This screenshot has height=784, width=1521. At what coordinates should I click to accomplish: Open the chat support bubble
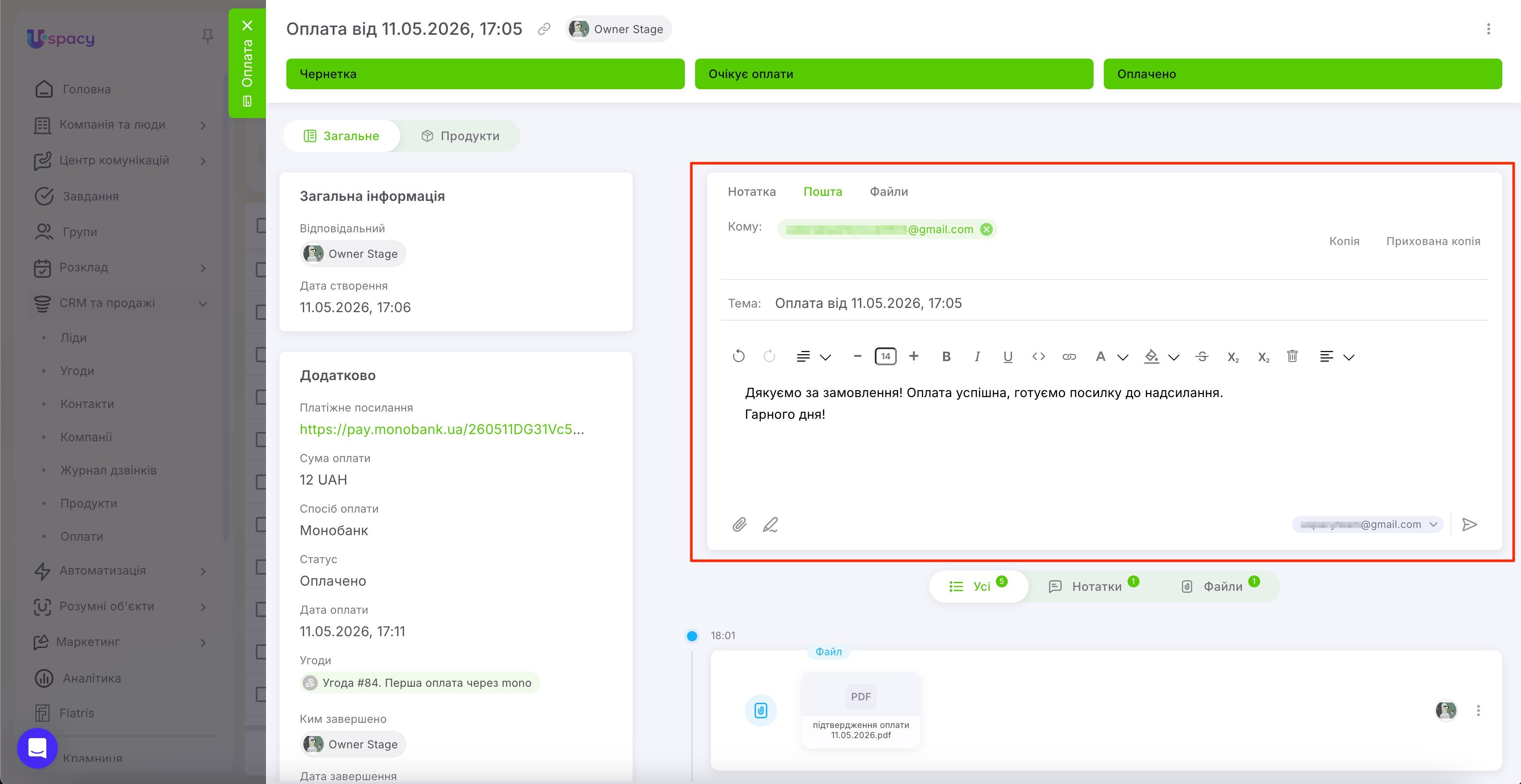(37, 748)
